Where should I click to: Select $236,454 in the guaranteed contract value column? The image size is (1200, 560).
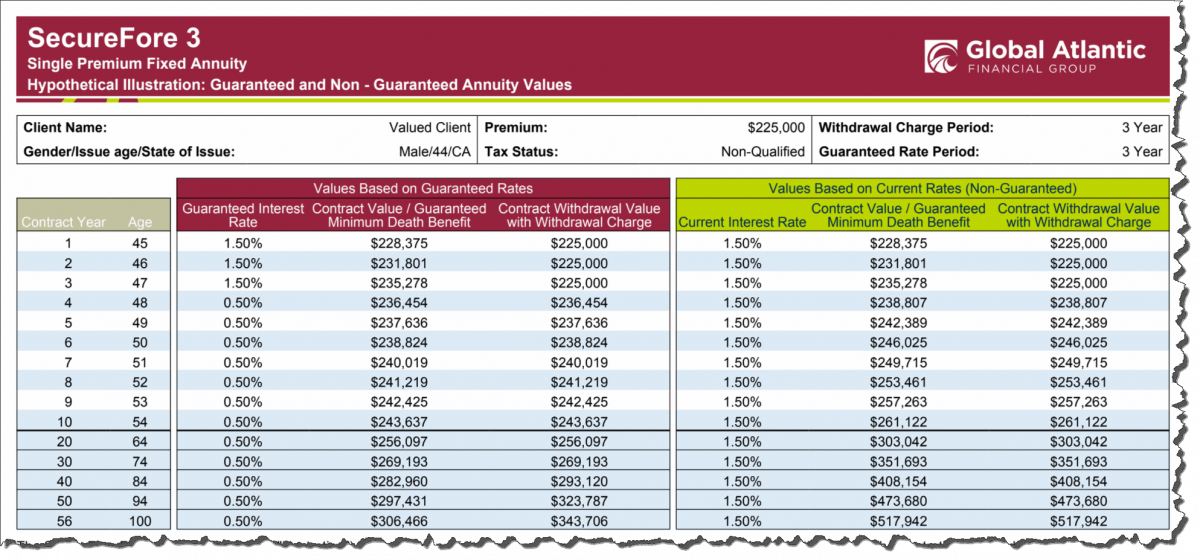[400, 302]
